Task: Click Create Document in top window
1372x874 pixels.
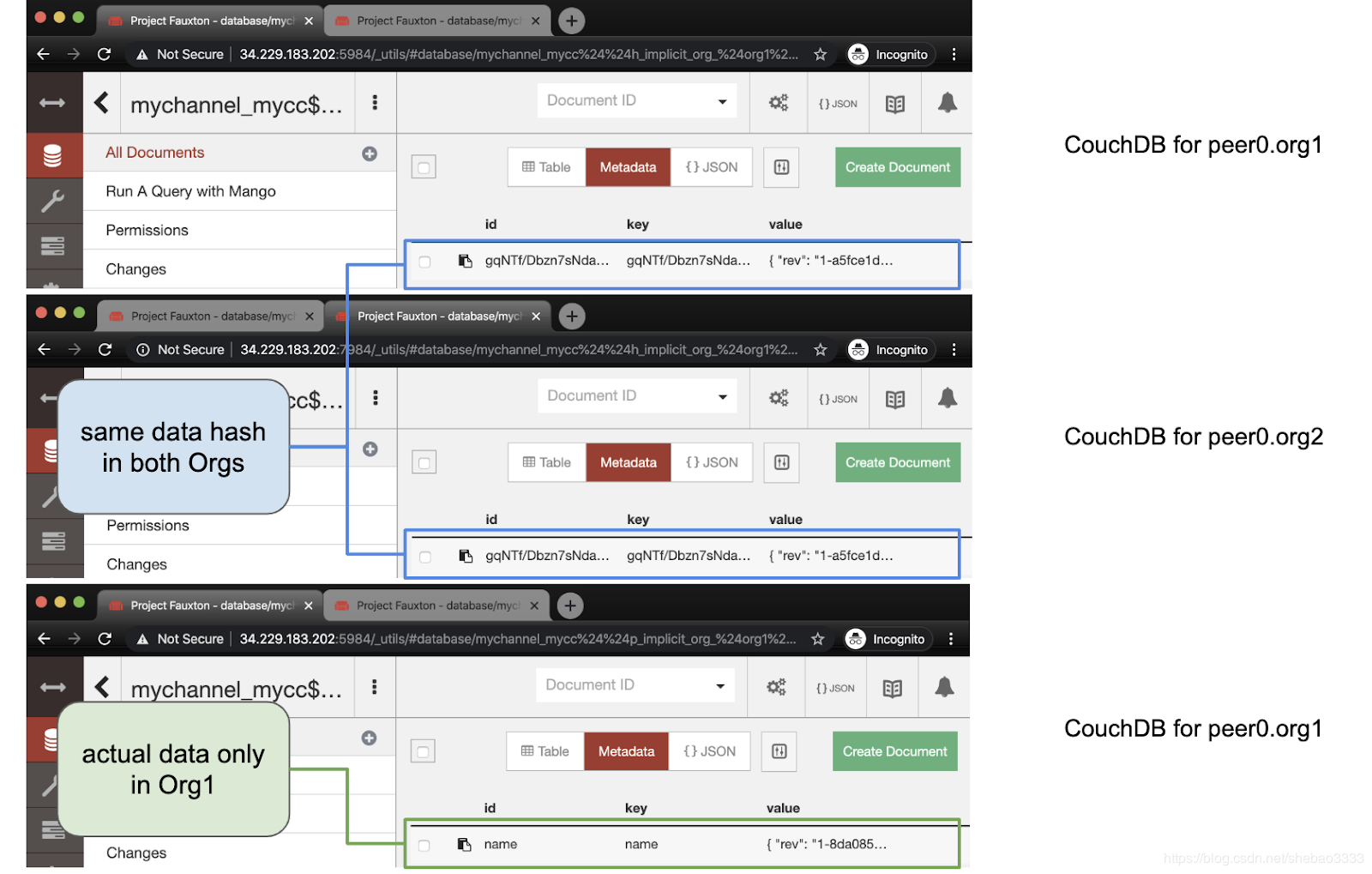Action: pos(898,167)
